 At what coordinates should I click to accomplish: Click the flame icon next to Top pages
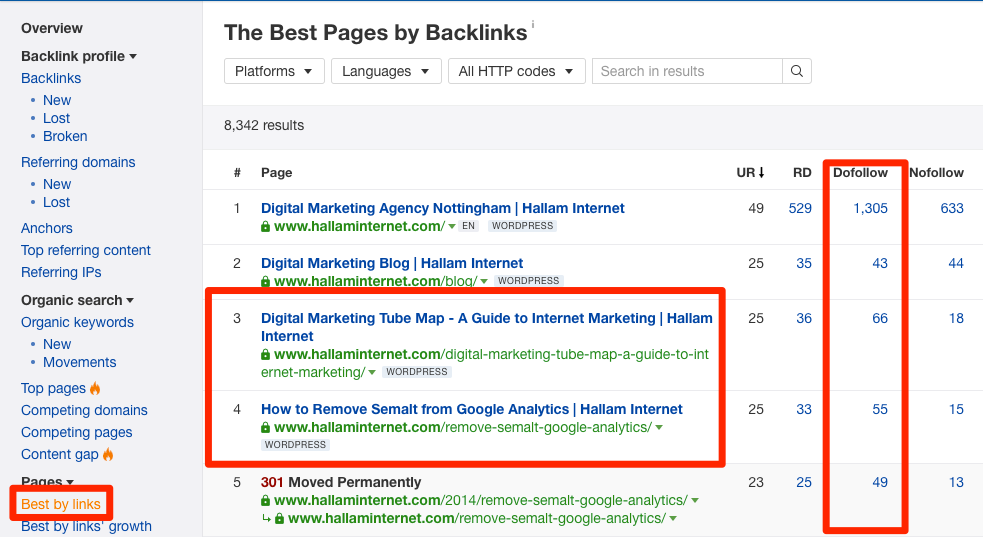[95, 388]
